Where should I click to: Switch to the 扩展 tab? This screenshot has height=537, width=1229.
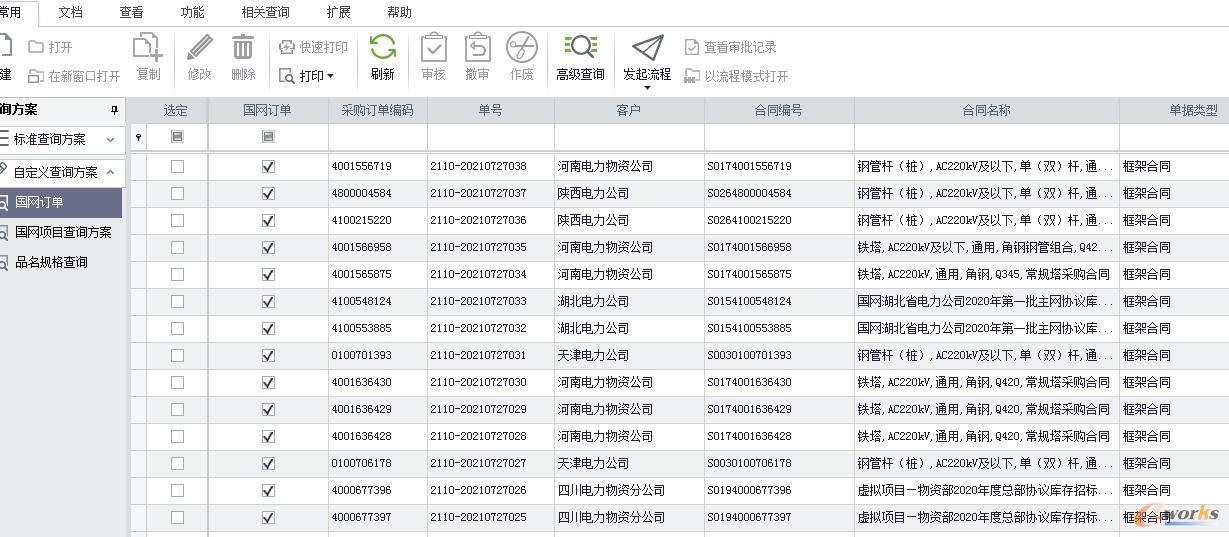[339, 12]
